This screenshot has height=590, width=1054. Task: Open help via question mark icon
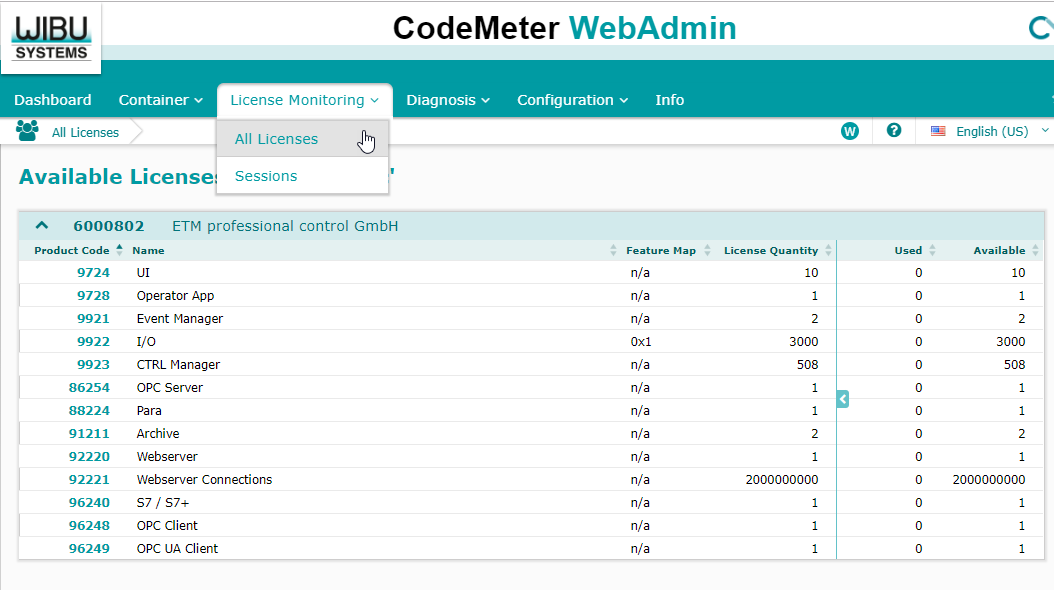[x=894, y=131]
